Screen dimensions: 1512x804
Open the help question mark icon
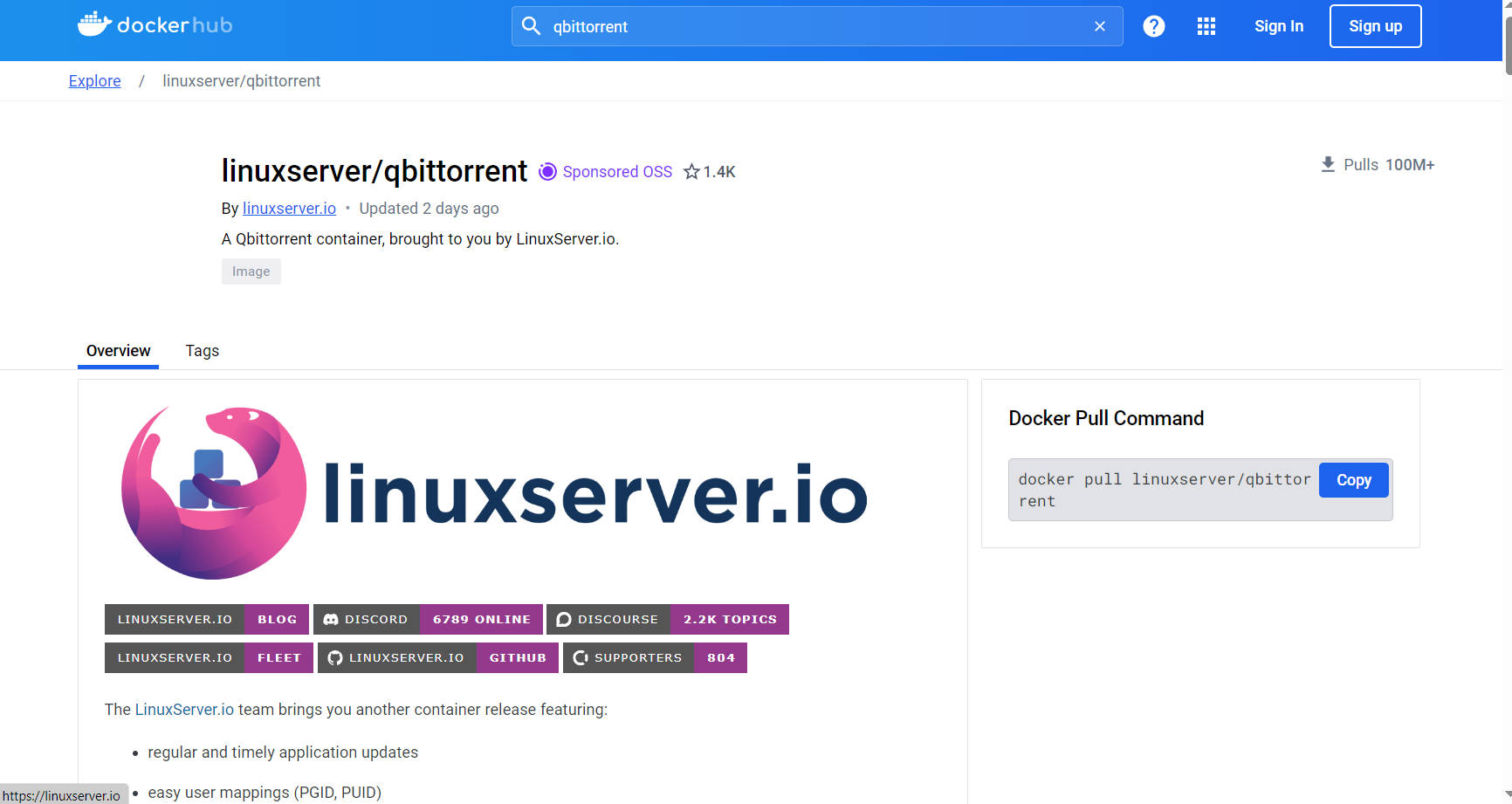[x=1154, y=26]
